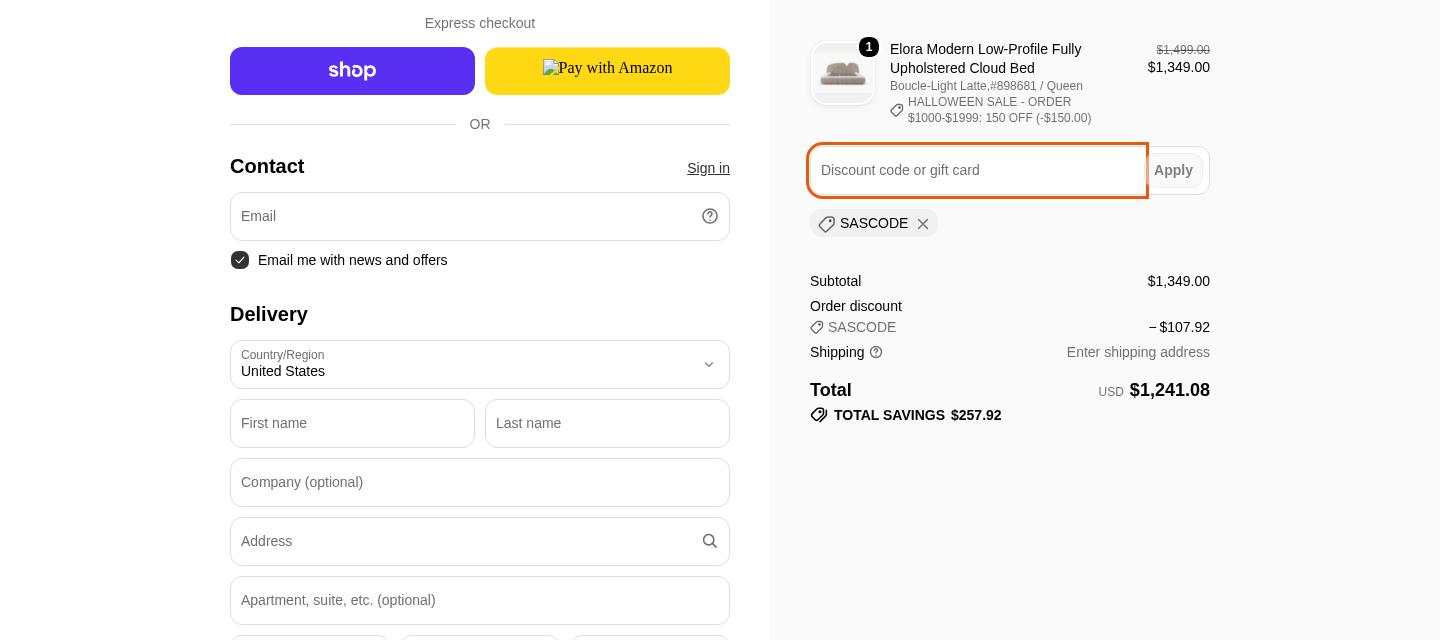Select the Last name field
Viewport: 1440px width, 640px height.
point(607,423)
